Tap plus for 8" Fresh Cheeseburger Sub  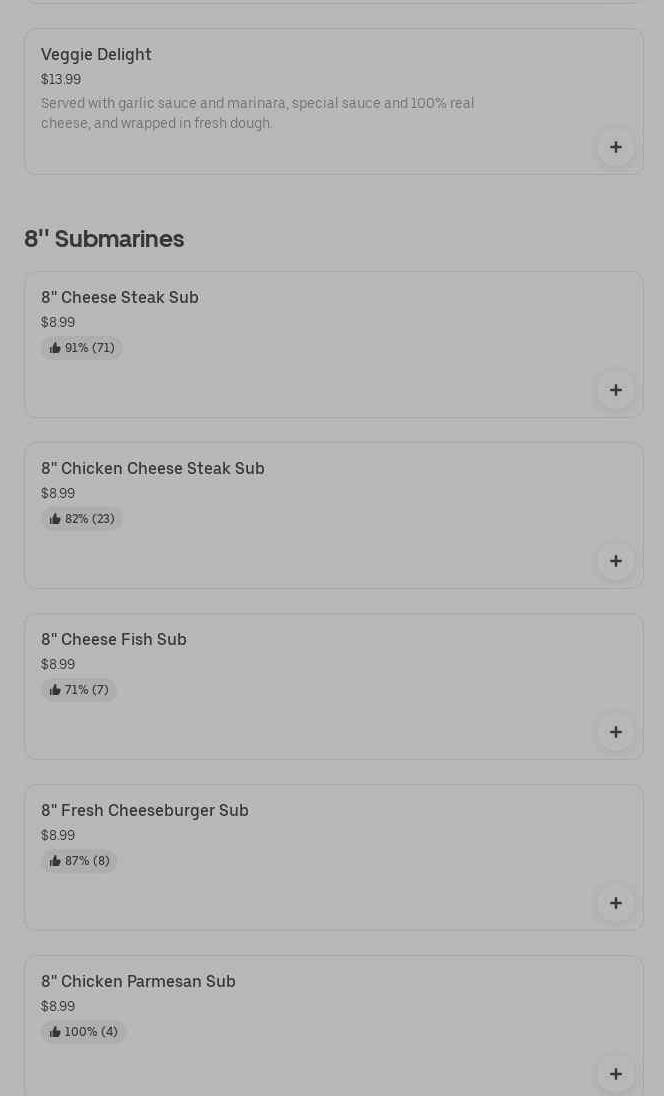615,903
